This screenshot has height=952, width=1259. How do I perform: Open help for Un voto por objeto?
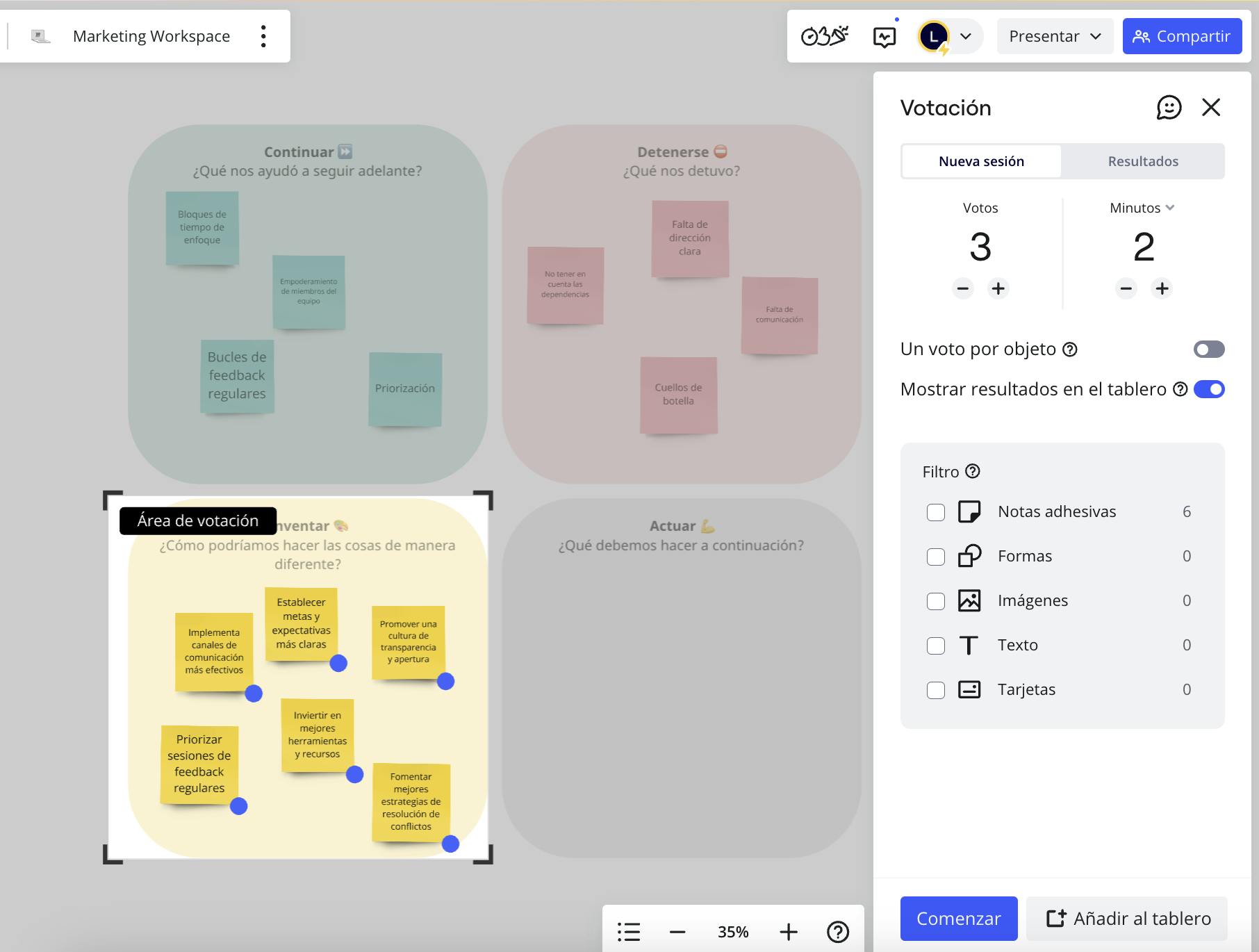1070,350
